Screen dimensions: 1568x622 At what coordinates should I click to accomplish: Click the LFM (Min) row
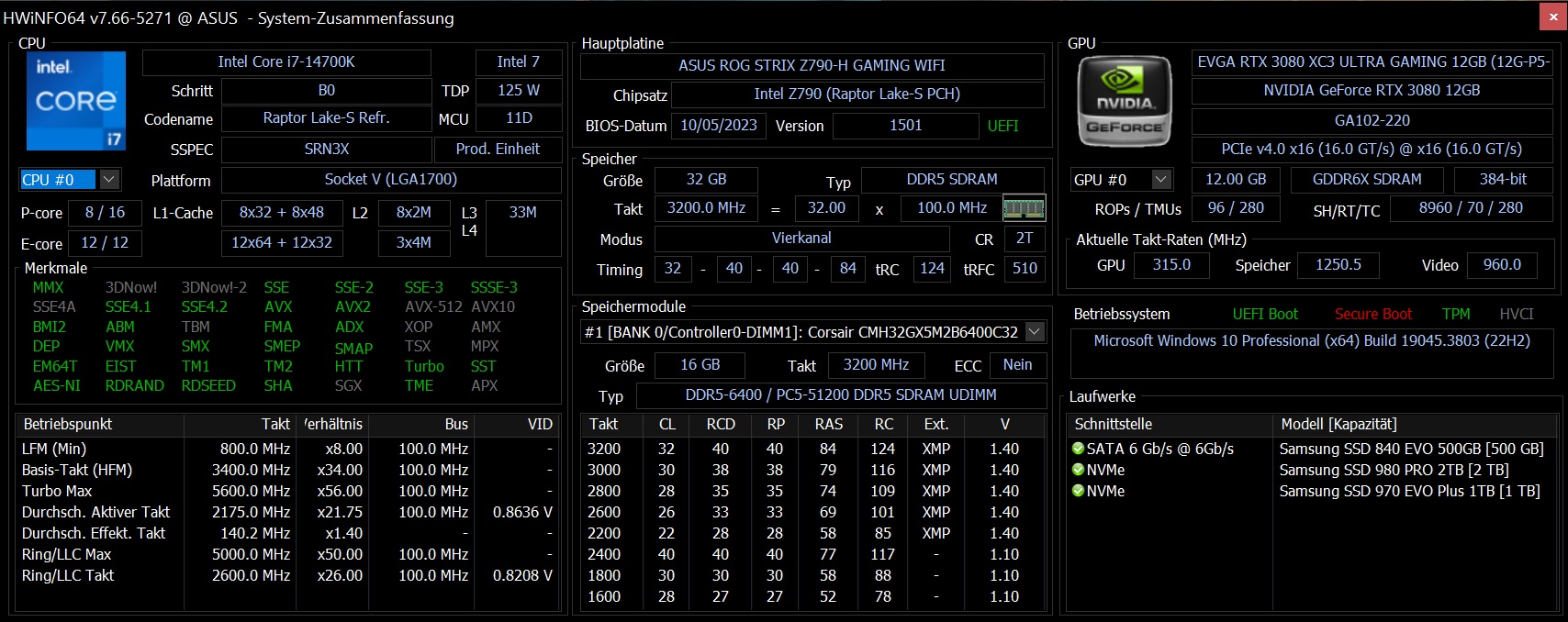point(287,449)
